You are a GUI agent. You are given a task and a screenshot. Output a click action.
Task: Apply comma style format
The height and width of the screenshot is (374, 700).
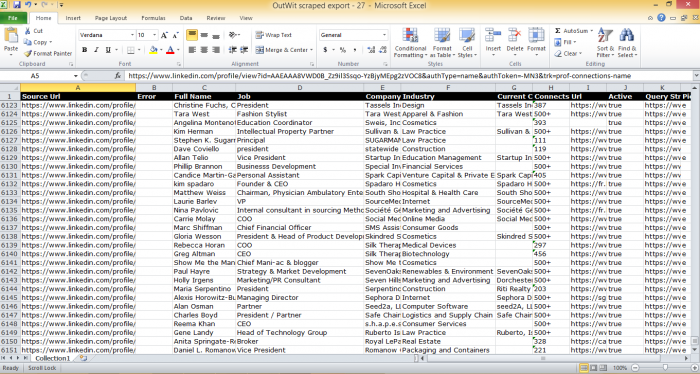point(354,50)
